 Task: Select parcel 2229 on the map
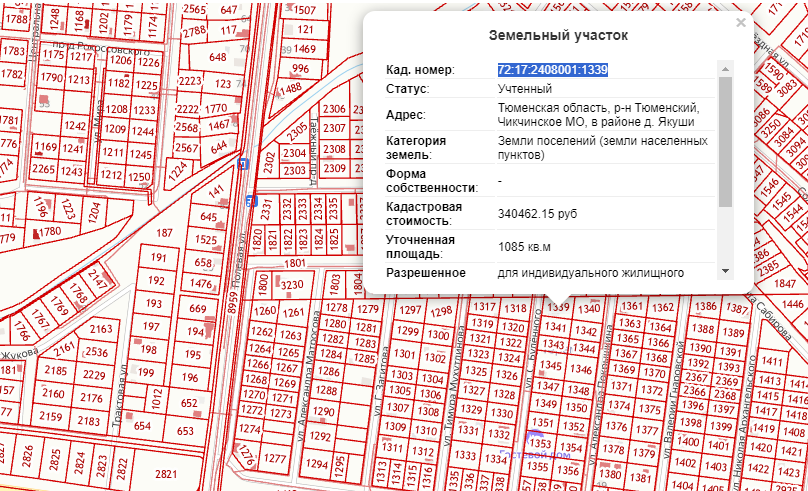[x=94, y=375]
